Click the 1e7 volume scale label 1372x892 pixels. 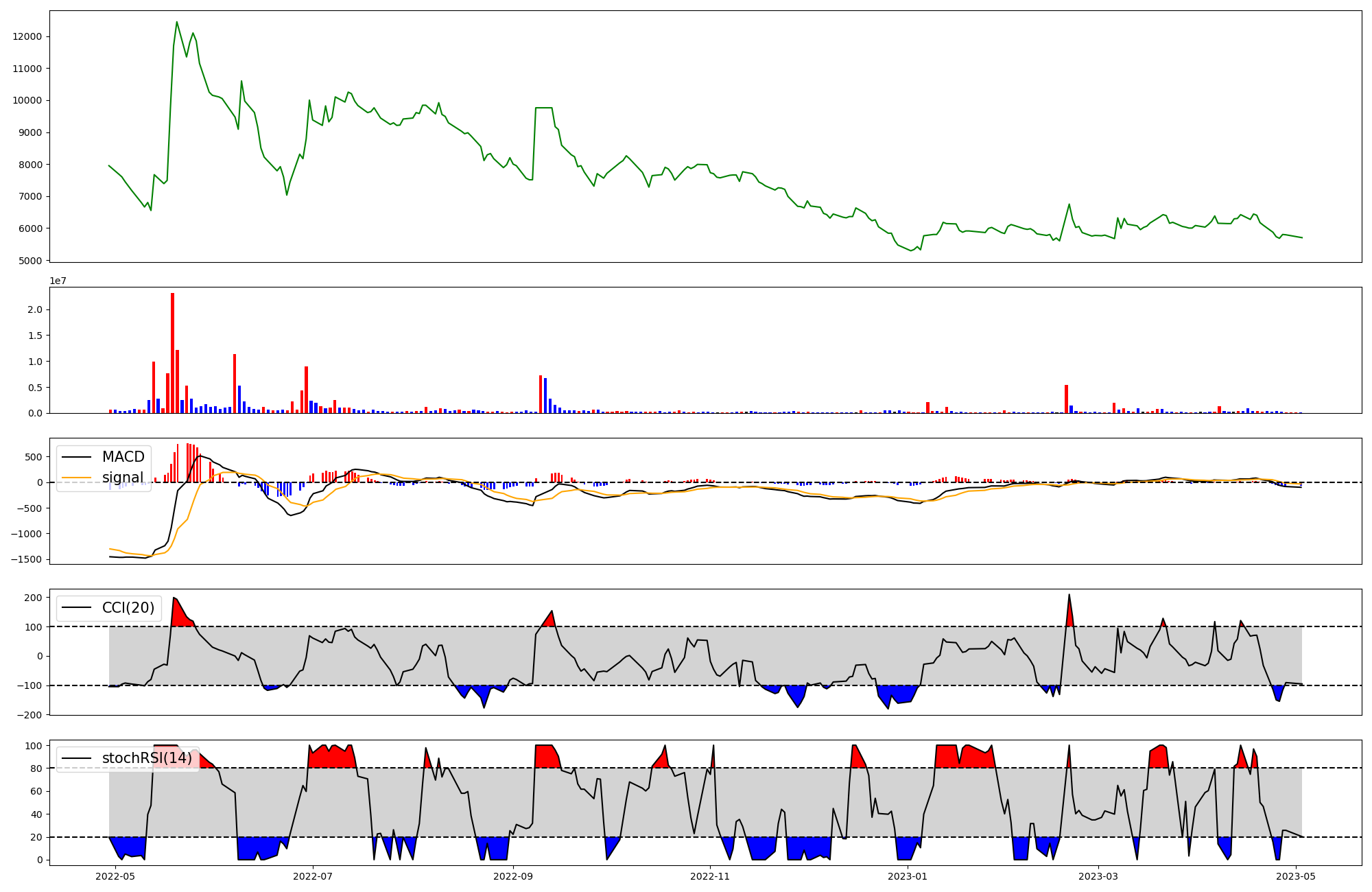tap(58, 281)
